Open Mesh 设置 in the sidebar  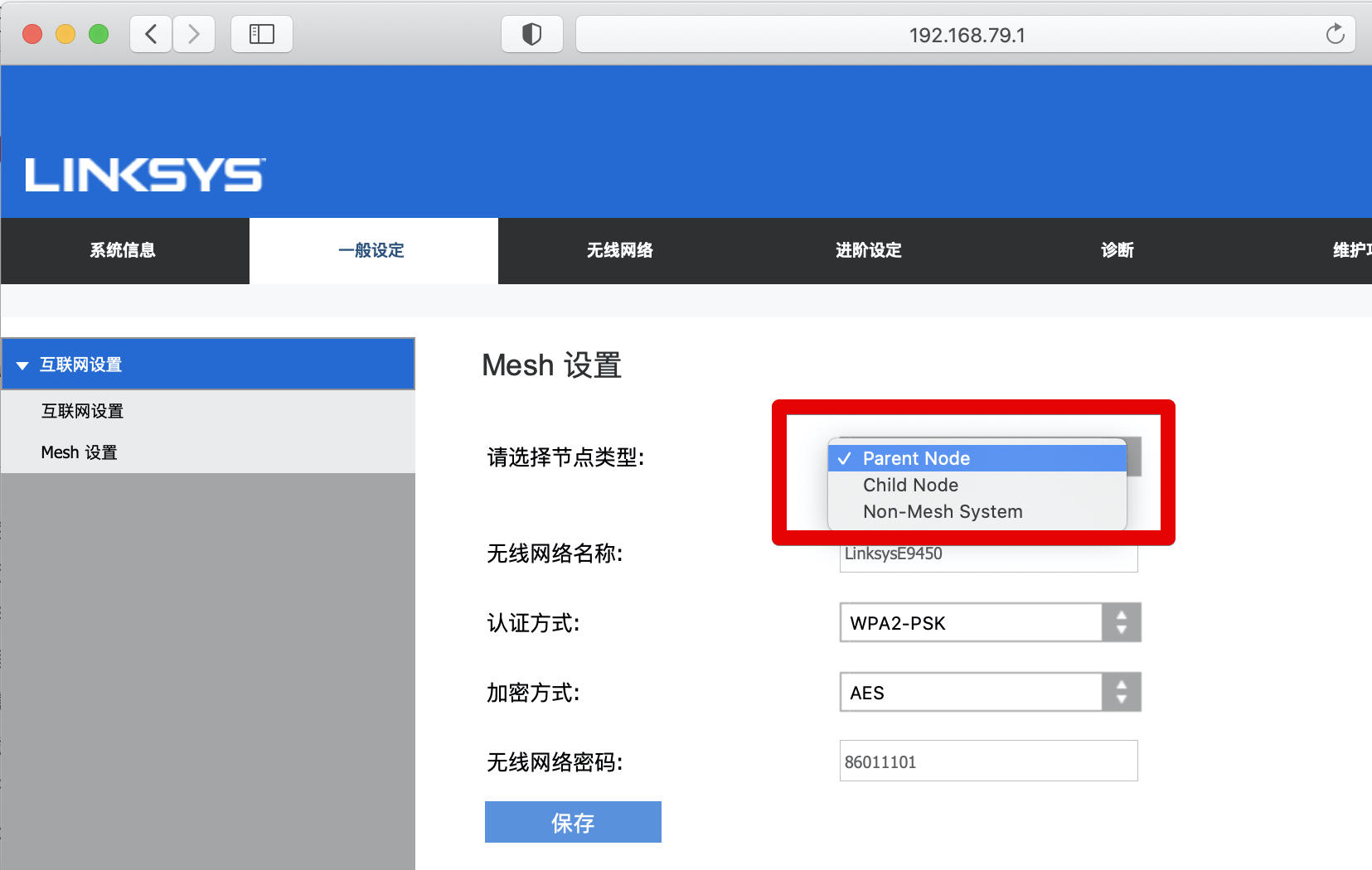click(79, 452)
